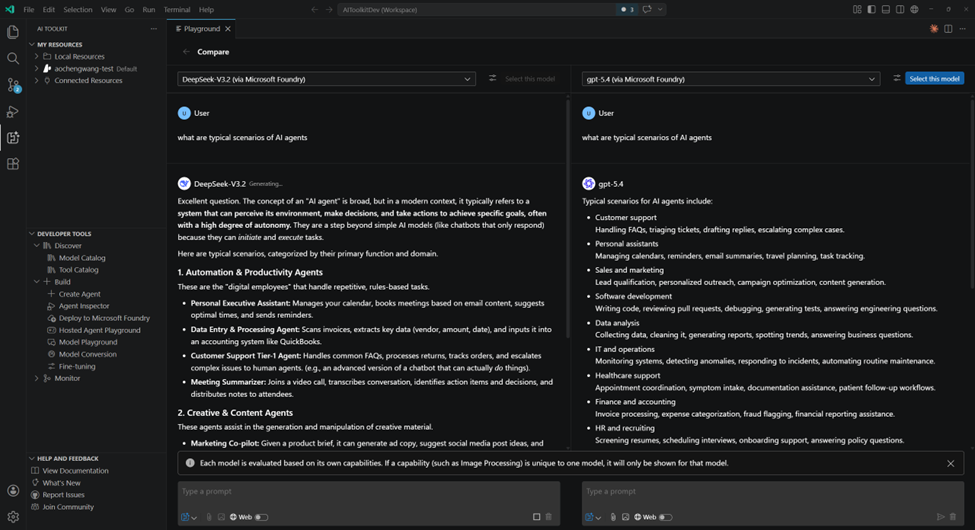Collapse the Discover tree node

pyautogui.click(x=37, y=246)
